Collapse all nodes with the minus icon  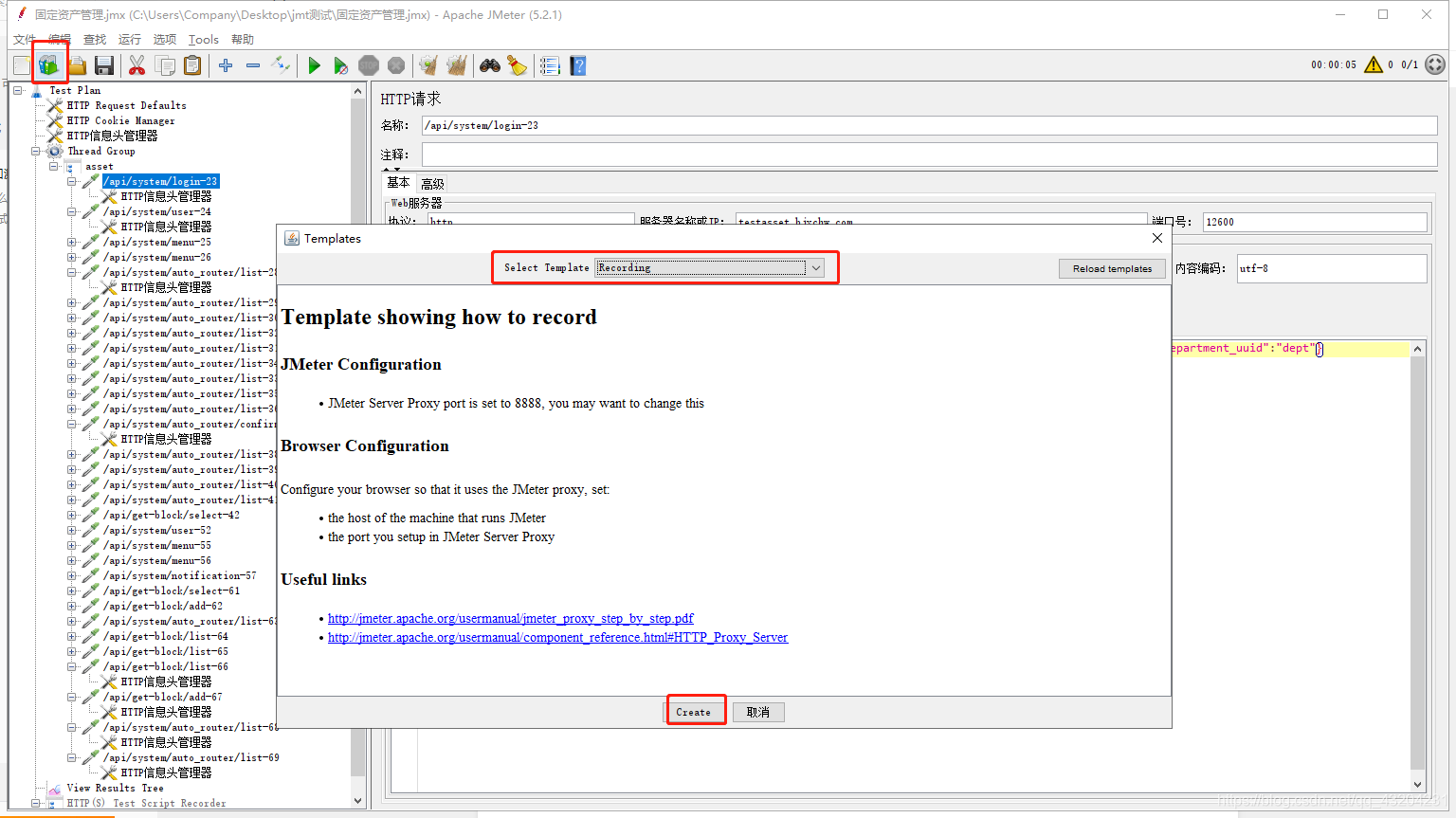[x=253, y=65]
